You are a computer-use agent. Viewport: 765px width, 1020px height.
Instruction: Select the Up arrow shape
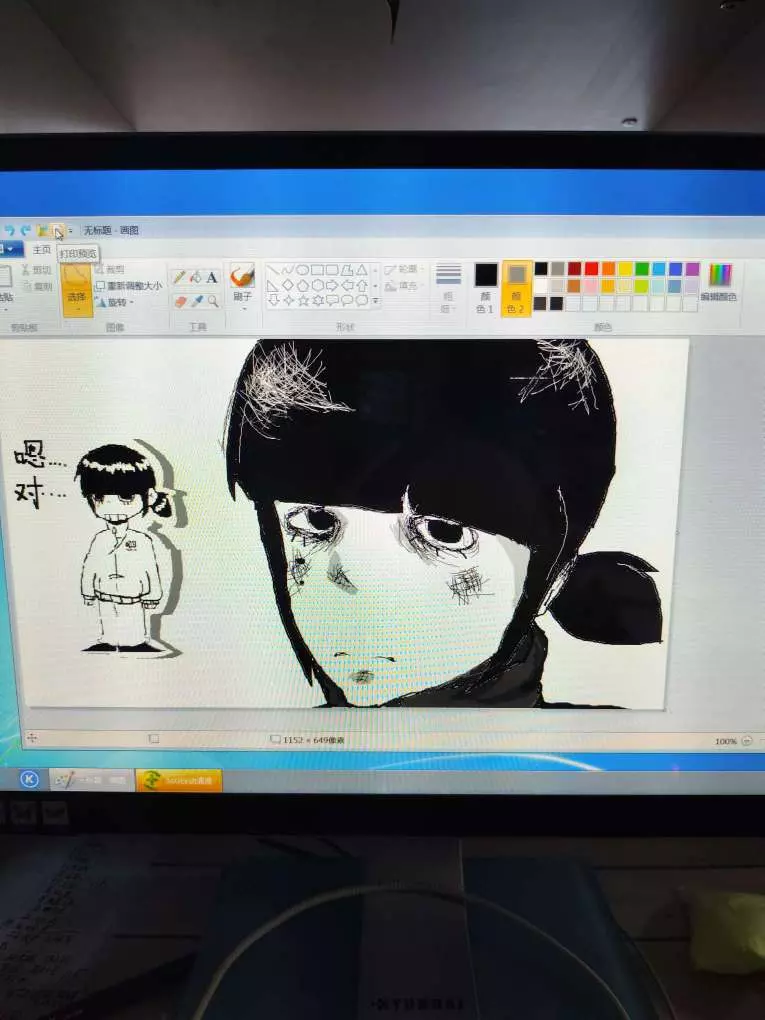pyautogui.click(x=362, y=285)
